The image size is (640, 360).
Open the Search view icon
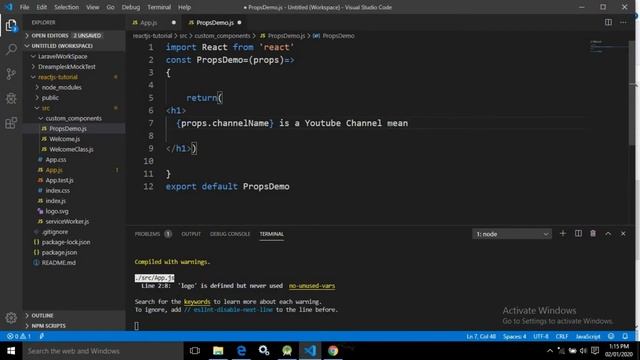click(11, 49)
